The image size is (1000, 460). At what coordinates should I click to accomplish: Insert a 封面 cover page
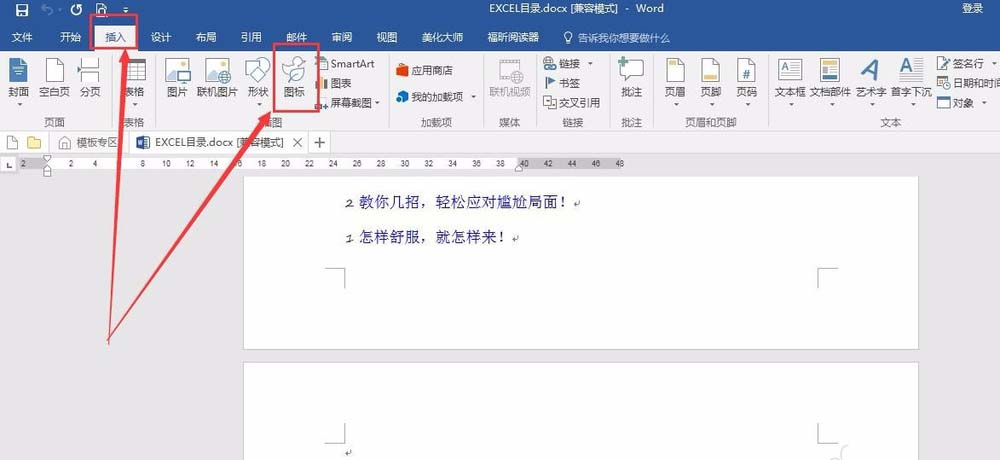coord(18,82)
